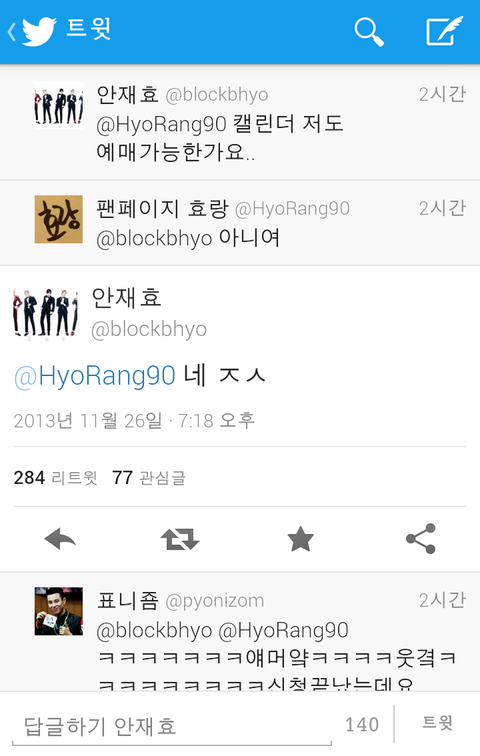
Task: Click the reply arrow icon
Action: 60,539
